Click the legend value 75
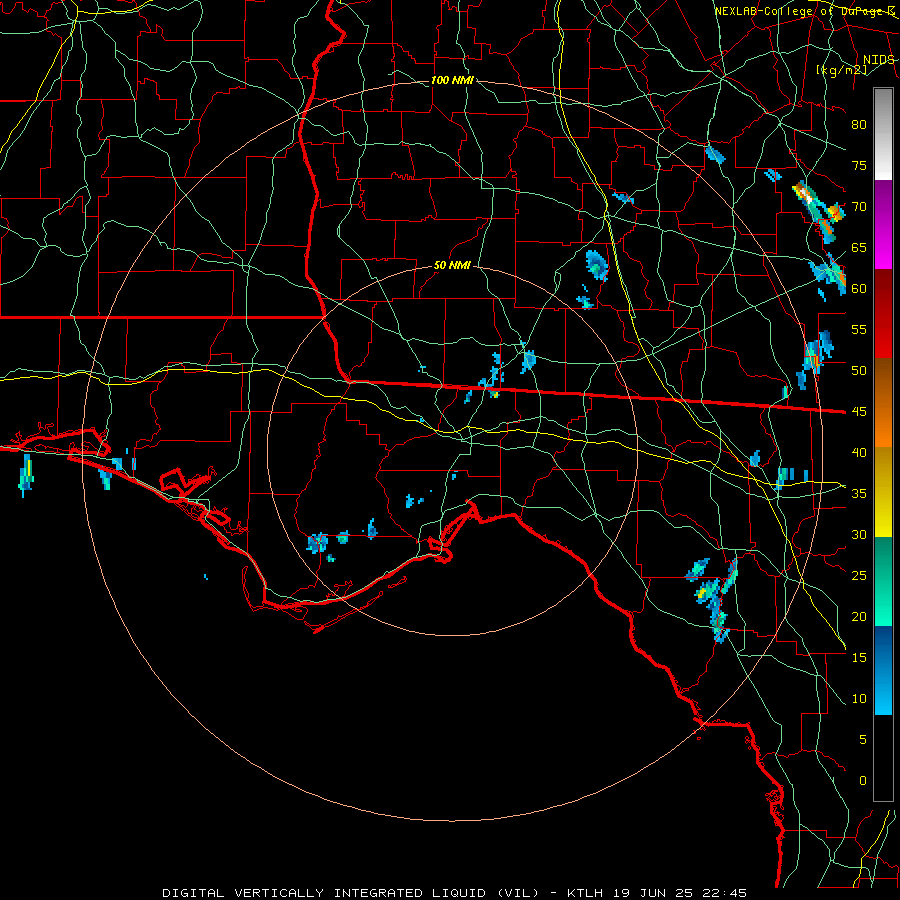The height and width of the screenshot is (900, 900). [x=859, y=166]
